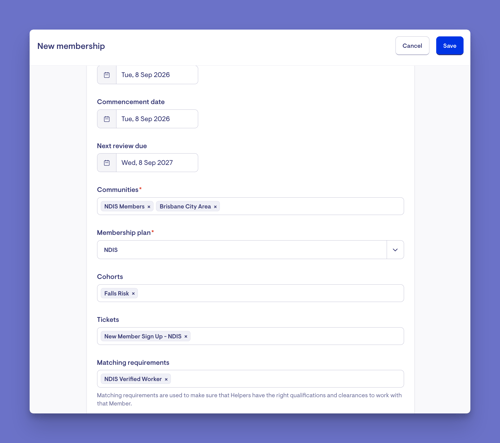Click the calendar icon beside Commencement date
Screen dimensions: 500x443
[x=107, y=119]
